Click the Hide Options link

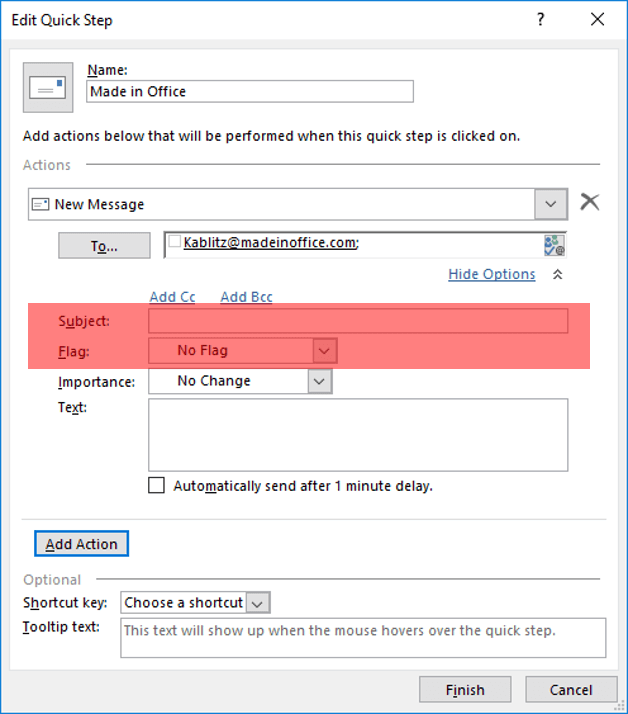(x=491, y=274)
